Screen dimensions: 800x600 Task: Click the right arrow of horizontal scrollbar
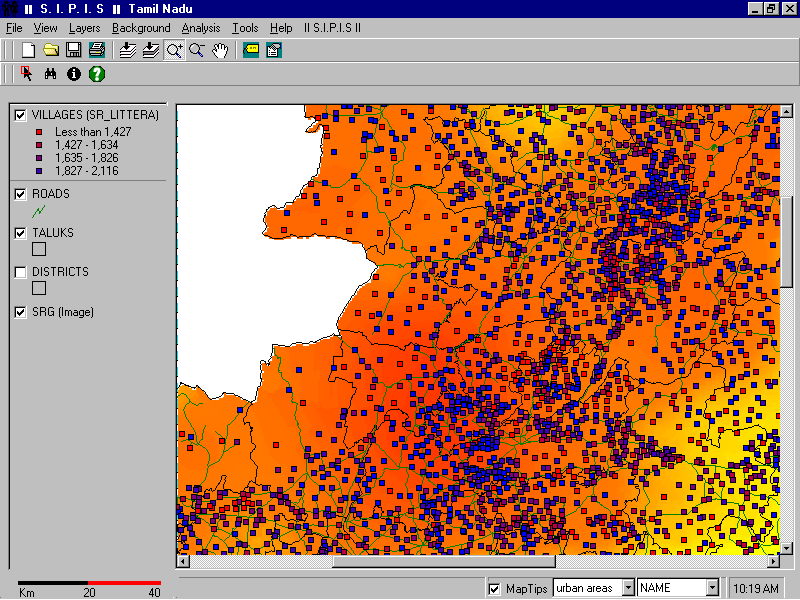pyautogui.click(x=774, y=561)
